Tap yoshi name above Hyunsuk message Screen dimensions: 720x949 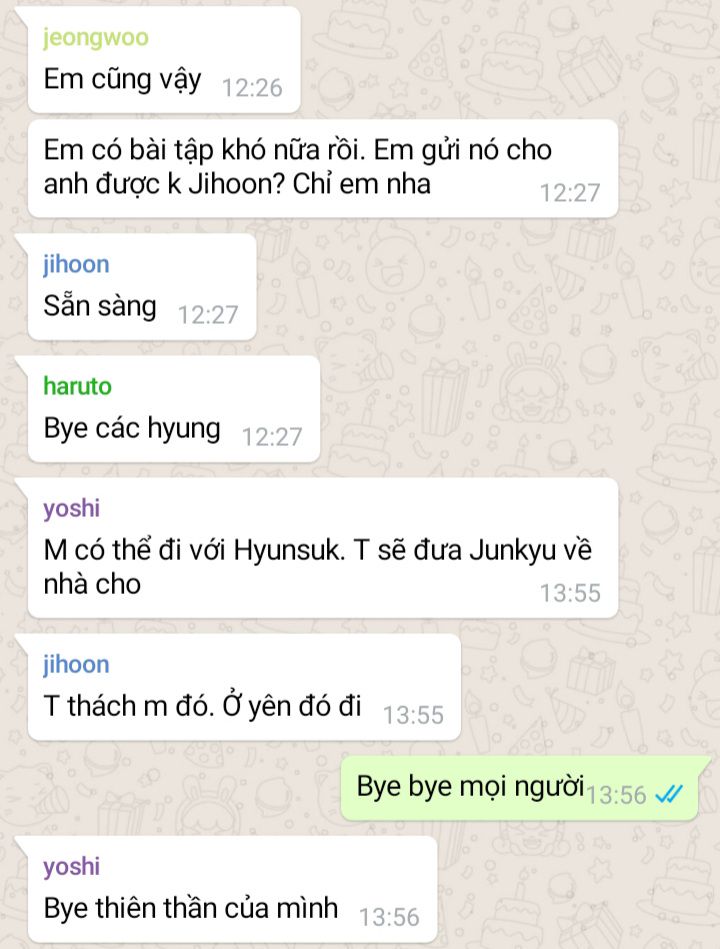coord(71,508)
